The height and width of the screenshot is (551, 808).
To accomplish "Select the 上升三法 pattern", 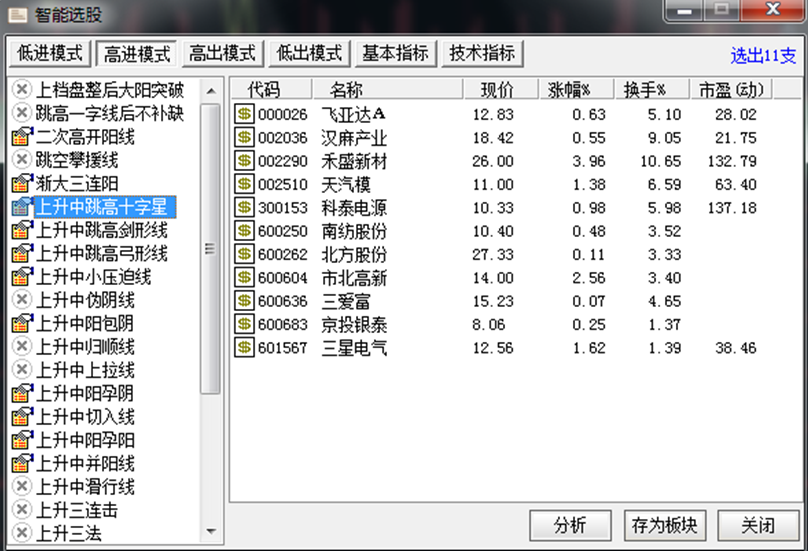I will pos(69,533).
